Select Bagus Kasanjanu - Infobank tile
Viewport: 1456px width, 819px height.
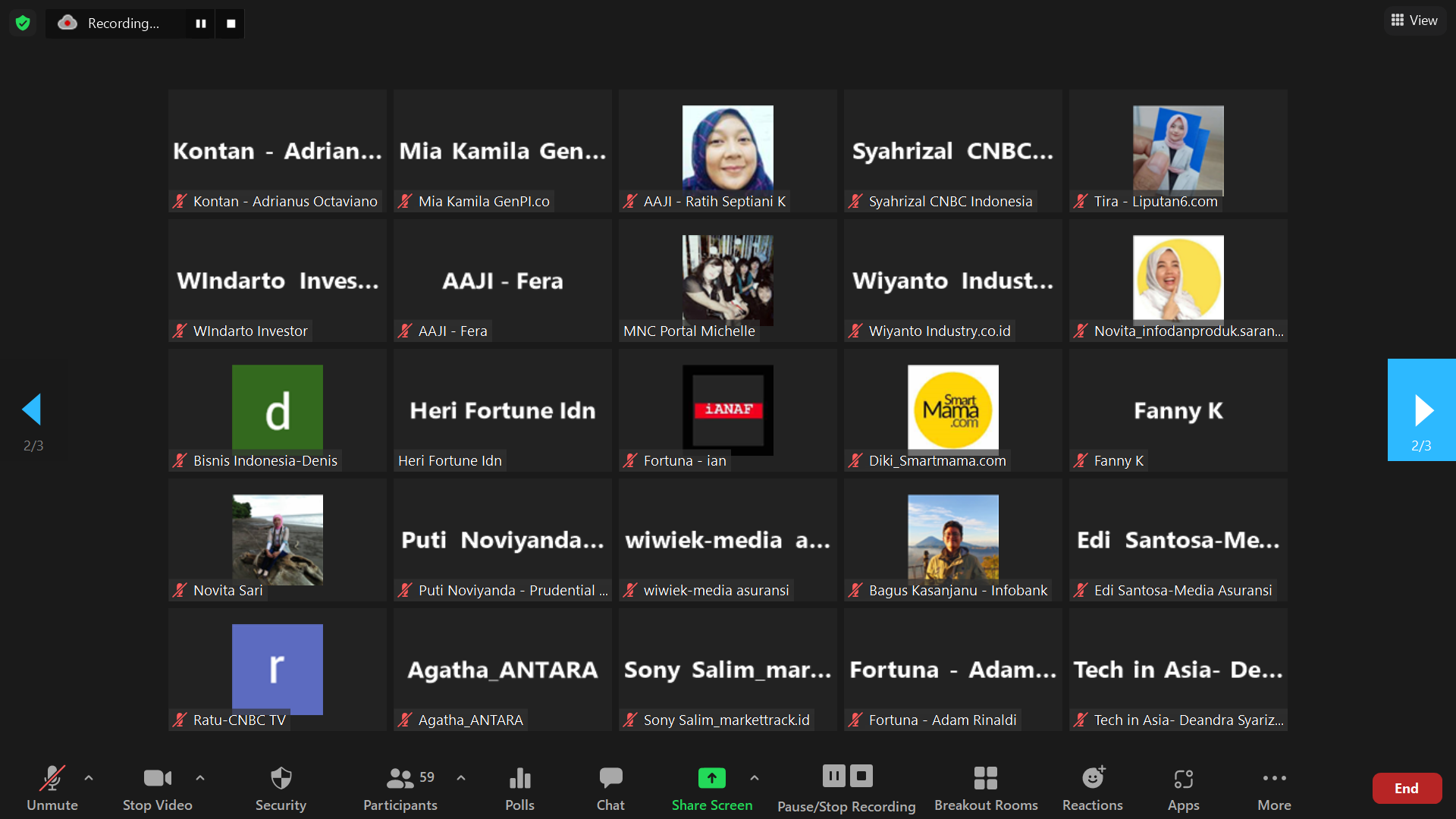(x=953, y=540)
